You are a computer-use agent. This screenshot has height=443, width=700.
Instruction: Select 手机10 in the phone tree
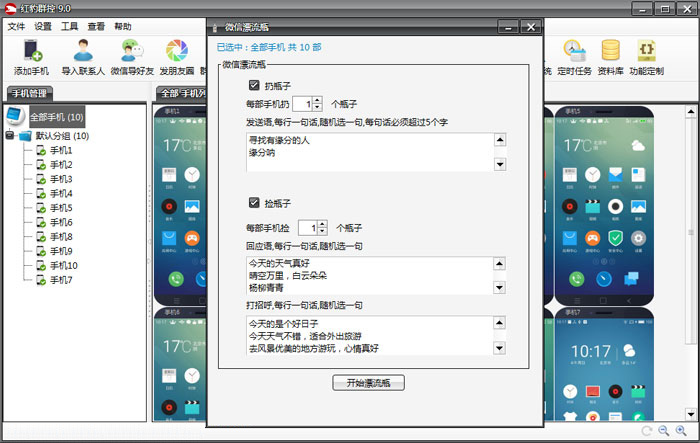tap(63, 266)
